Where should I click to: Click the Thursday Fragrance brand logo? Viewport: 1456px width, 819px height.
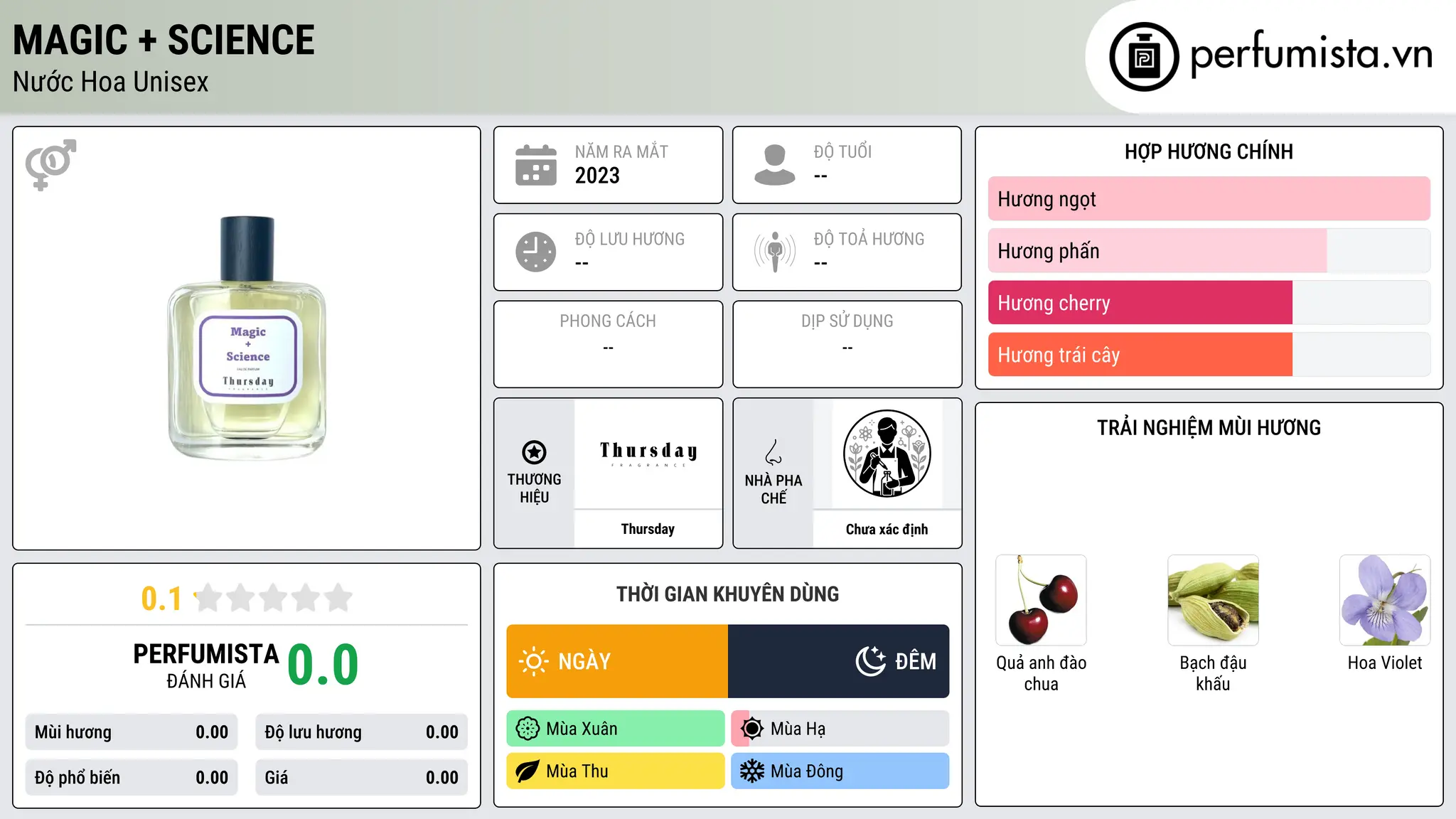648,454
